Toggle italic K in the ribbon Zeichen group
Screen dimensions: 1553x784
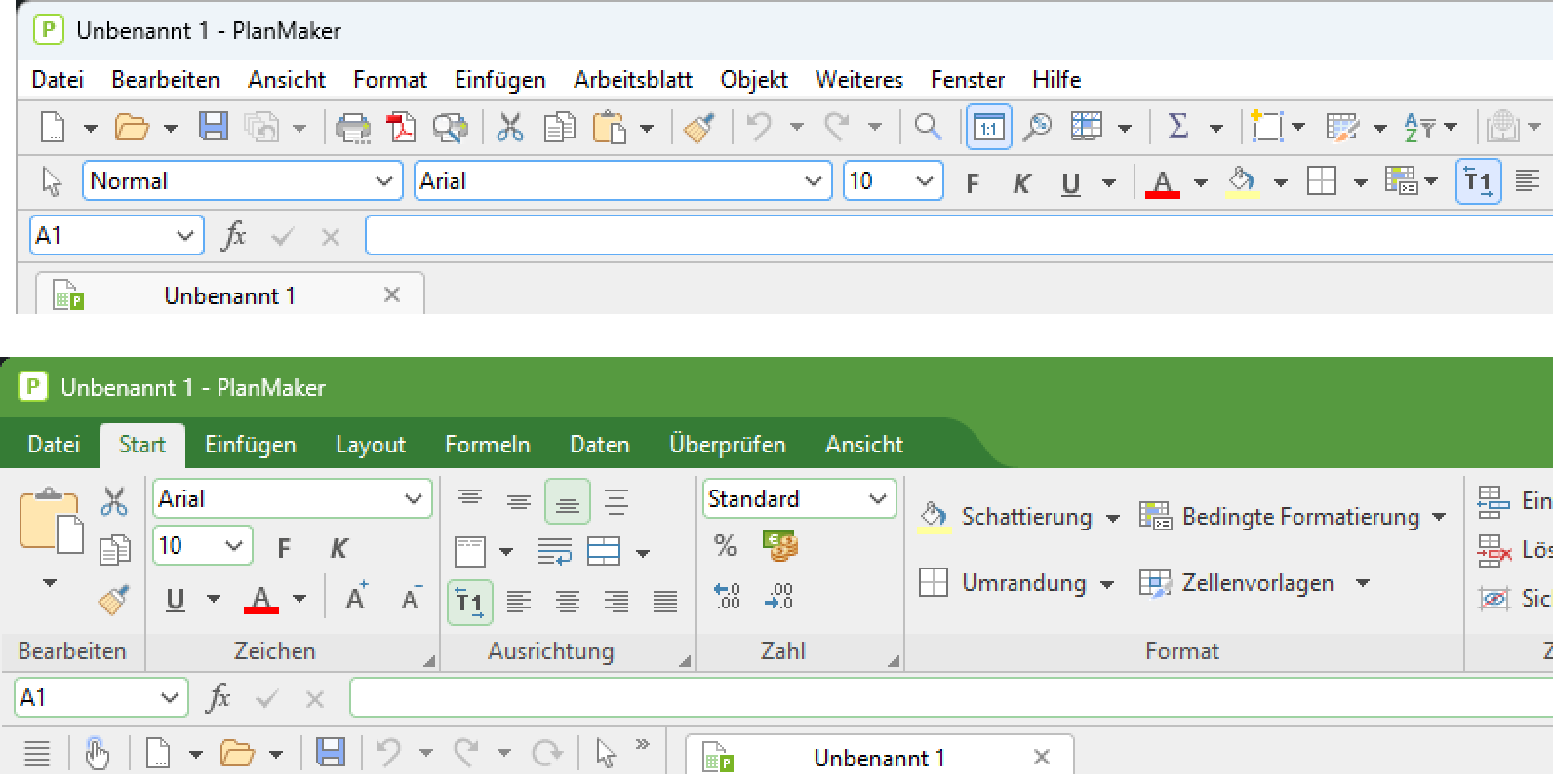[338, 548]
